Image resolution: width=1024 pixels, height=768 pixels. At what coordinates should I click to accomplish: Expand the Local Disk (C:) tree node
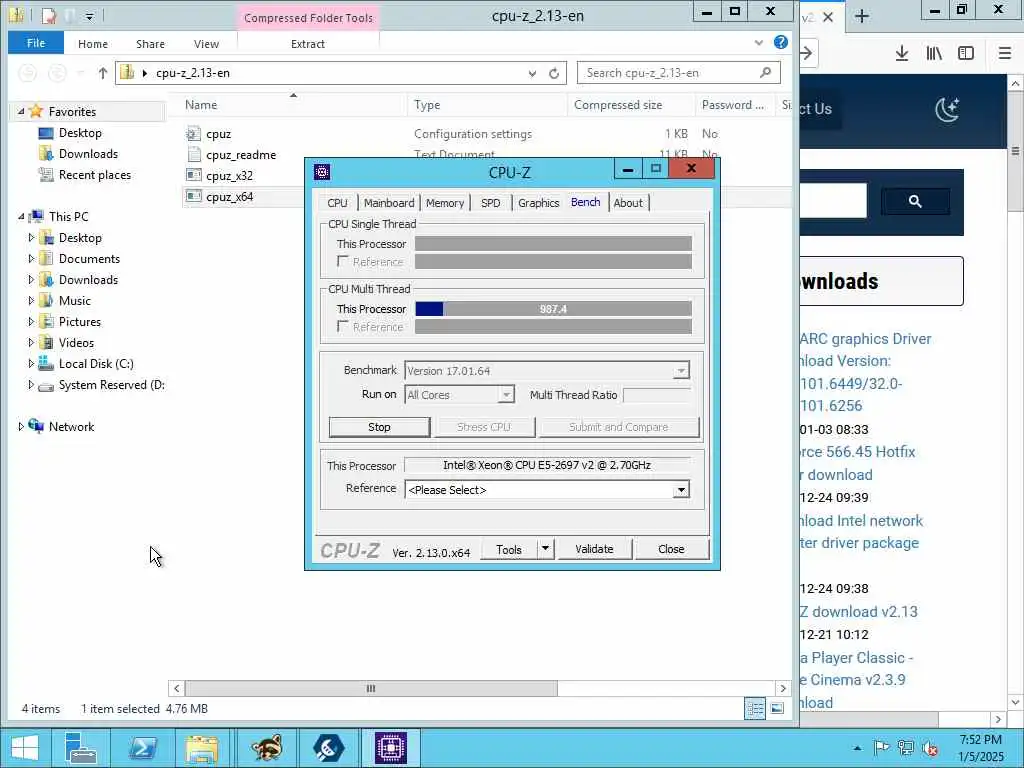click(x=31, y=364)
